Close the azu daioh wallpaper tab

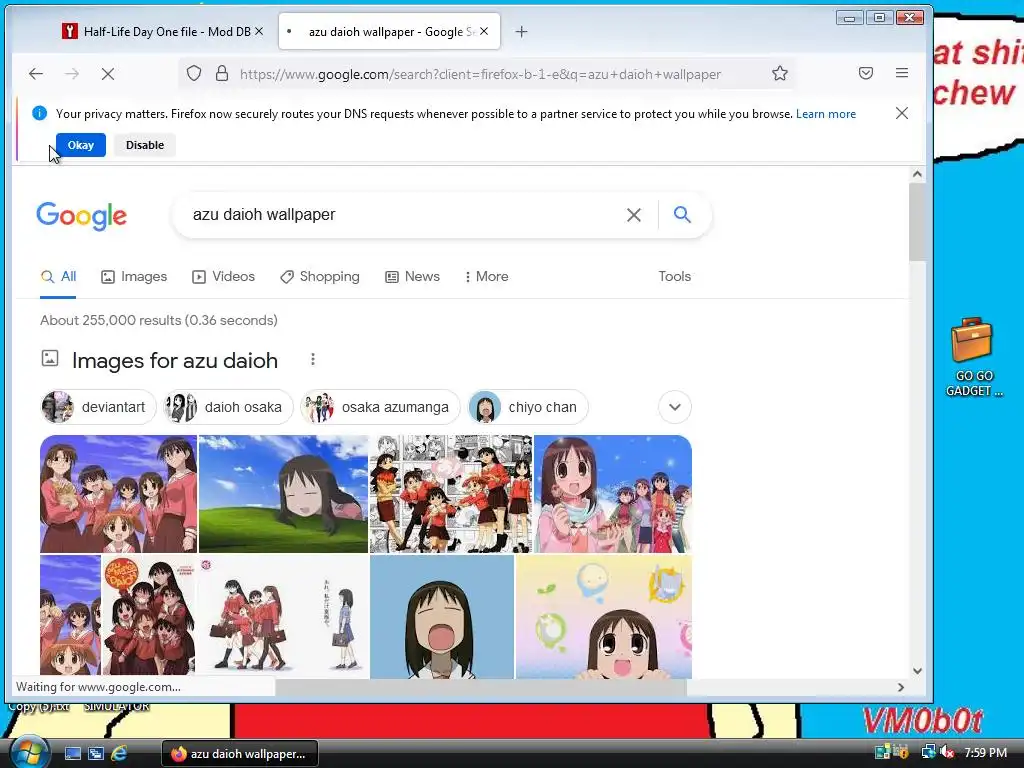(x=484, y=31)
